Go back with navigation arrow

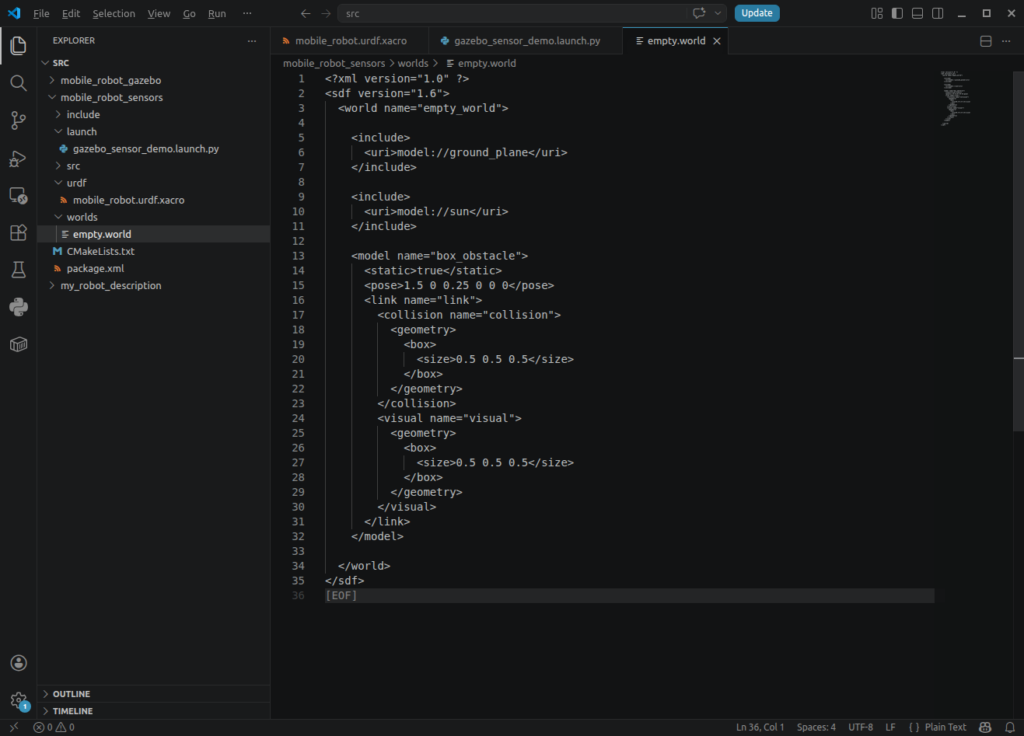306,13
